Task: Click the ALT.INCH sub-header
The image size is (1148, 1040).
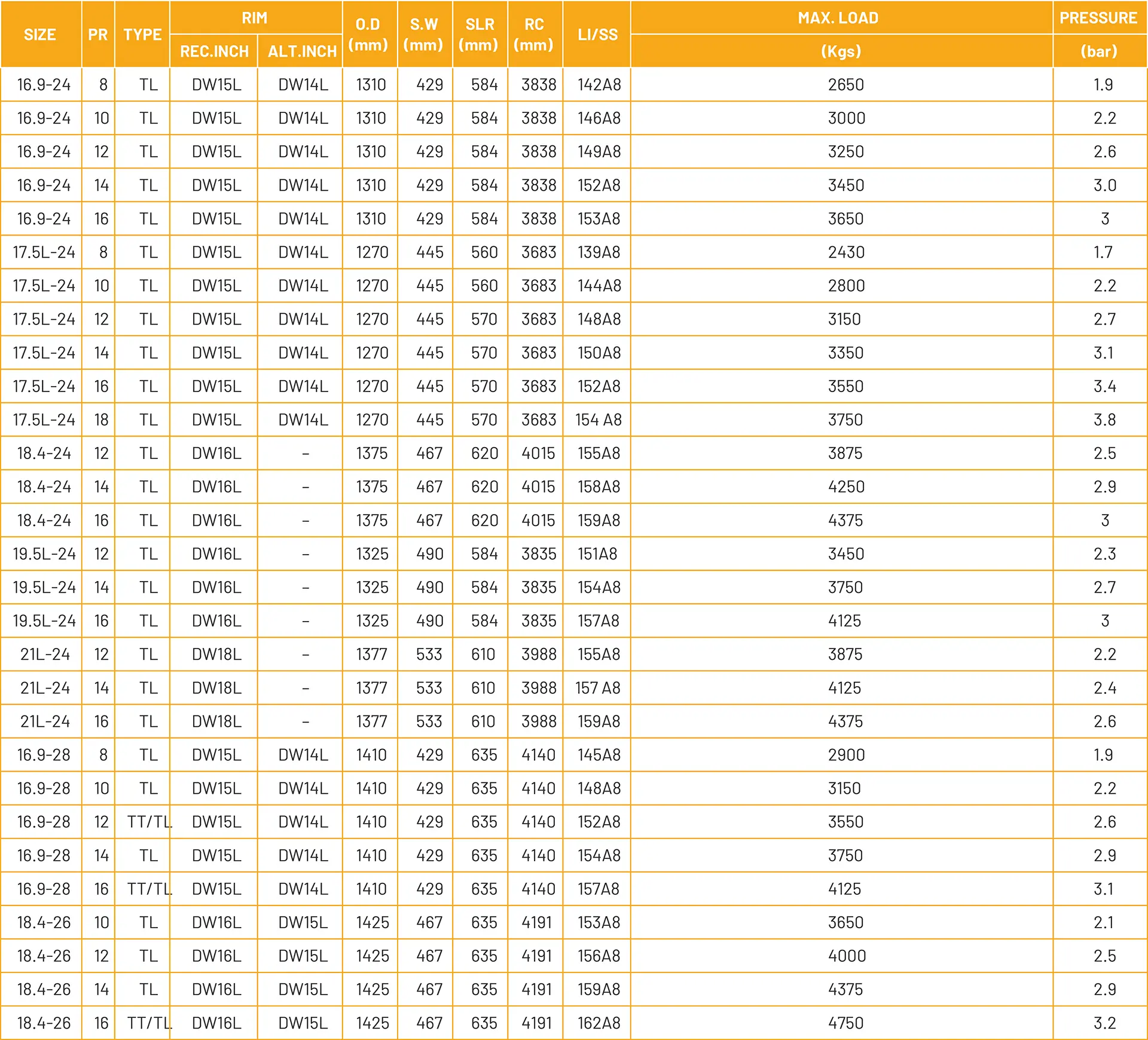Action: pos(302,51)
